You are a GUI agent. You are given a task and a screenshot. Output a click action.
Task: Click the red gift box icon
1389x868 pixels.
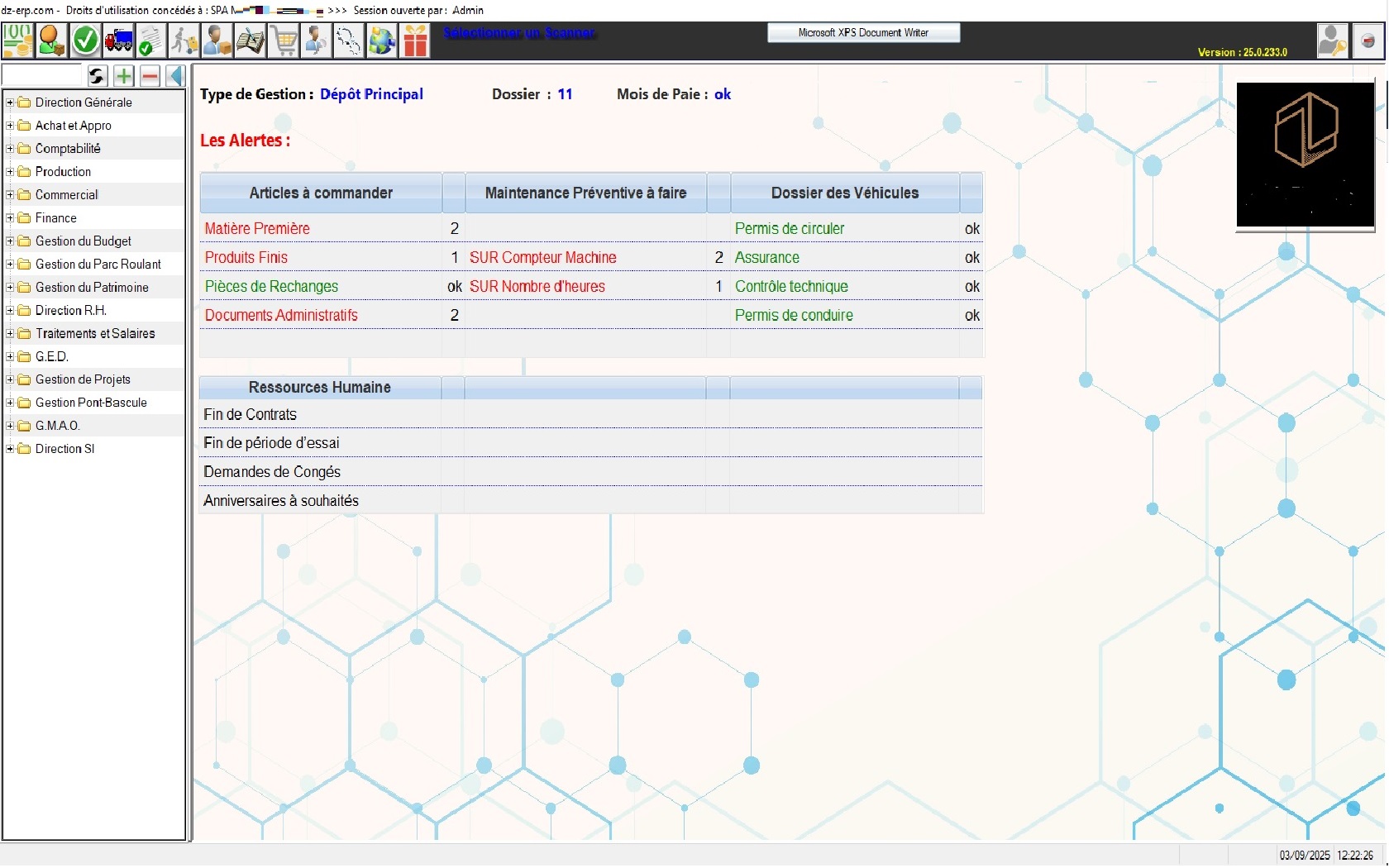pos(415,40)
